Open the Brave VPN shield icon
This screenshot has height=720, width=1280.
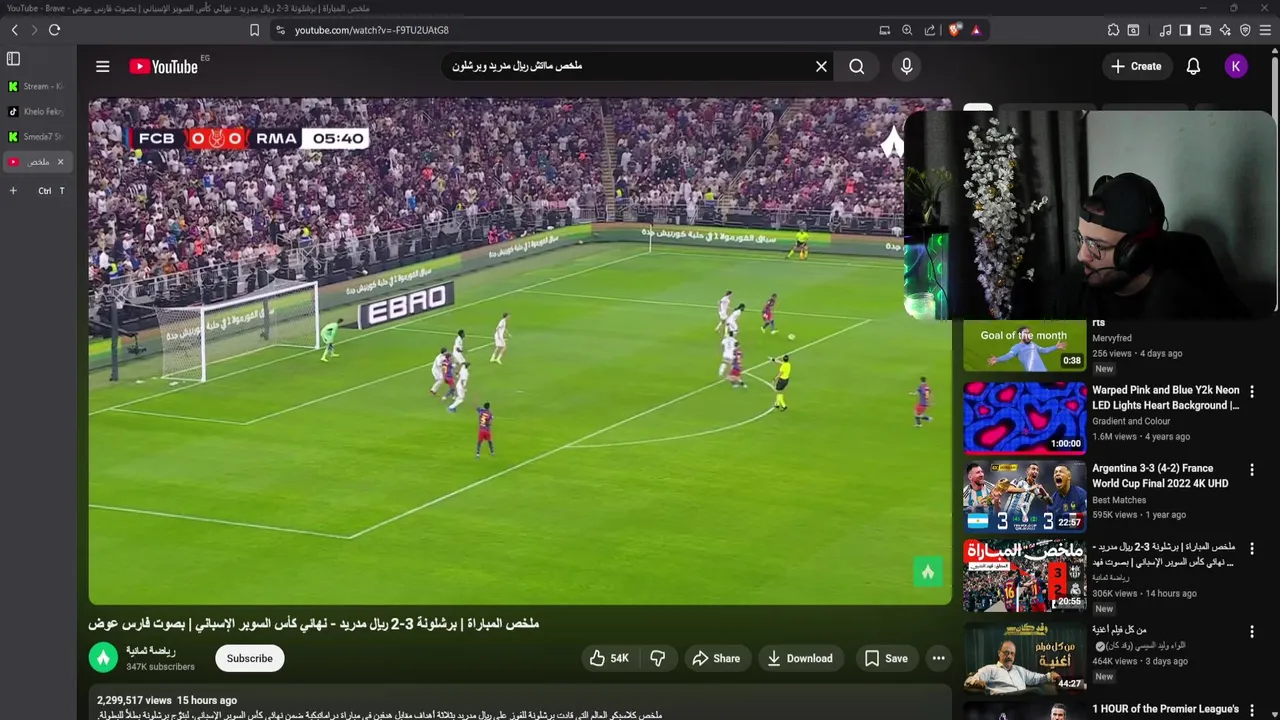point(1245,30)
